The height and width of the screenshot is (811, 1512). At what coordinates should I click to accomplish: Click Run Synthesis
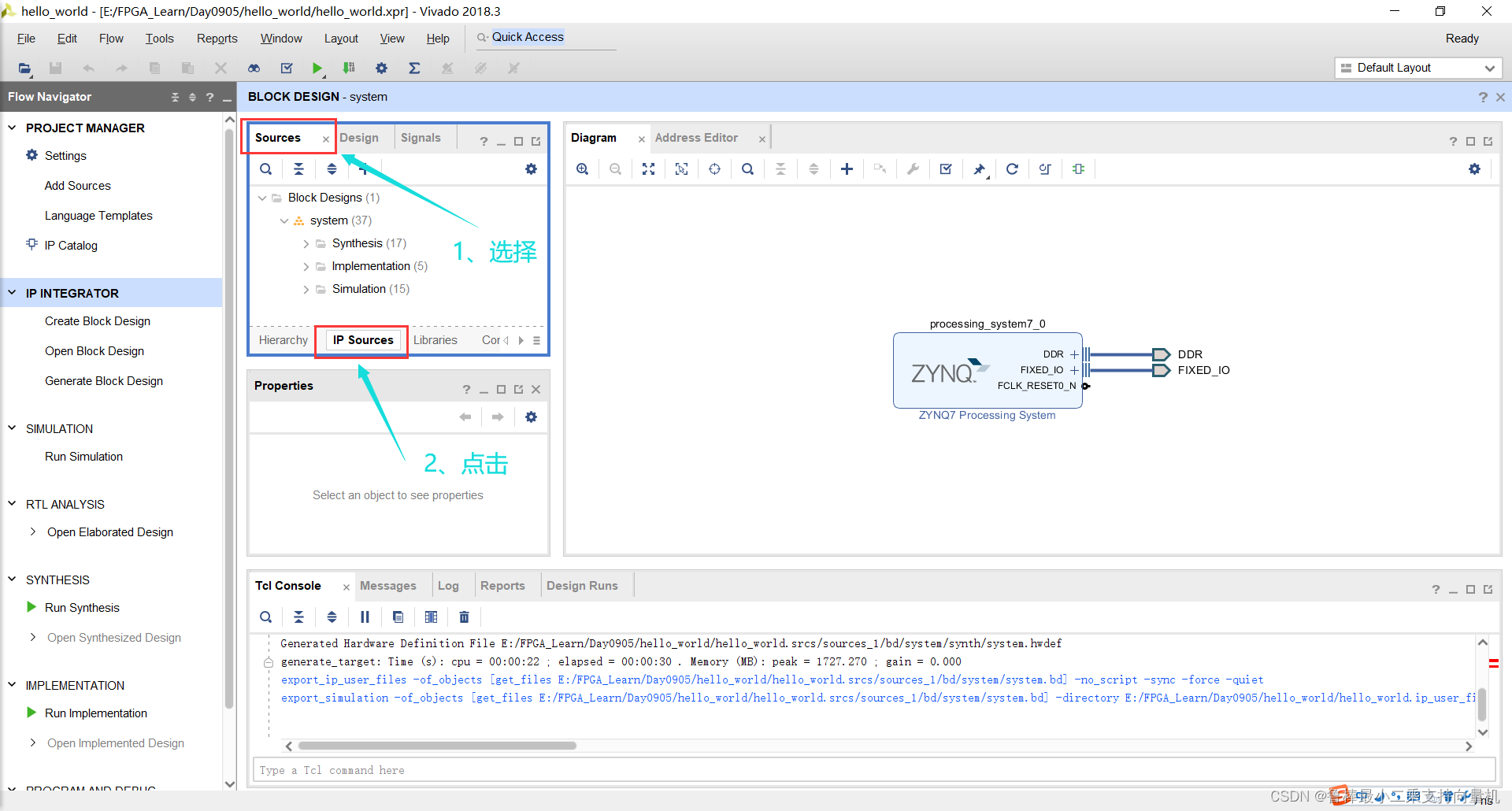82,608
